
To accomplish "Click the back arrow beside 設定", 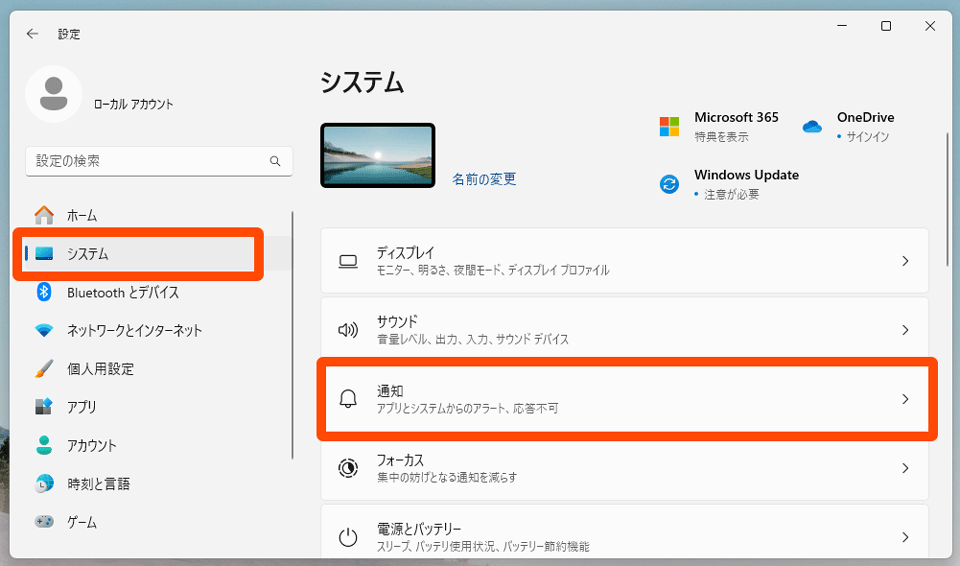I will click(x=32, y=34).
